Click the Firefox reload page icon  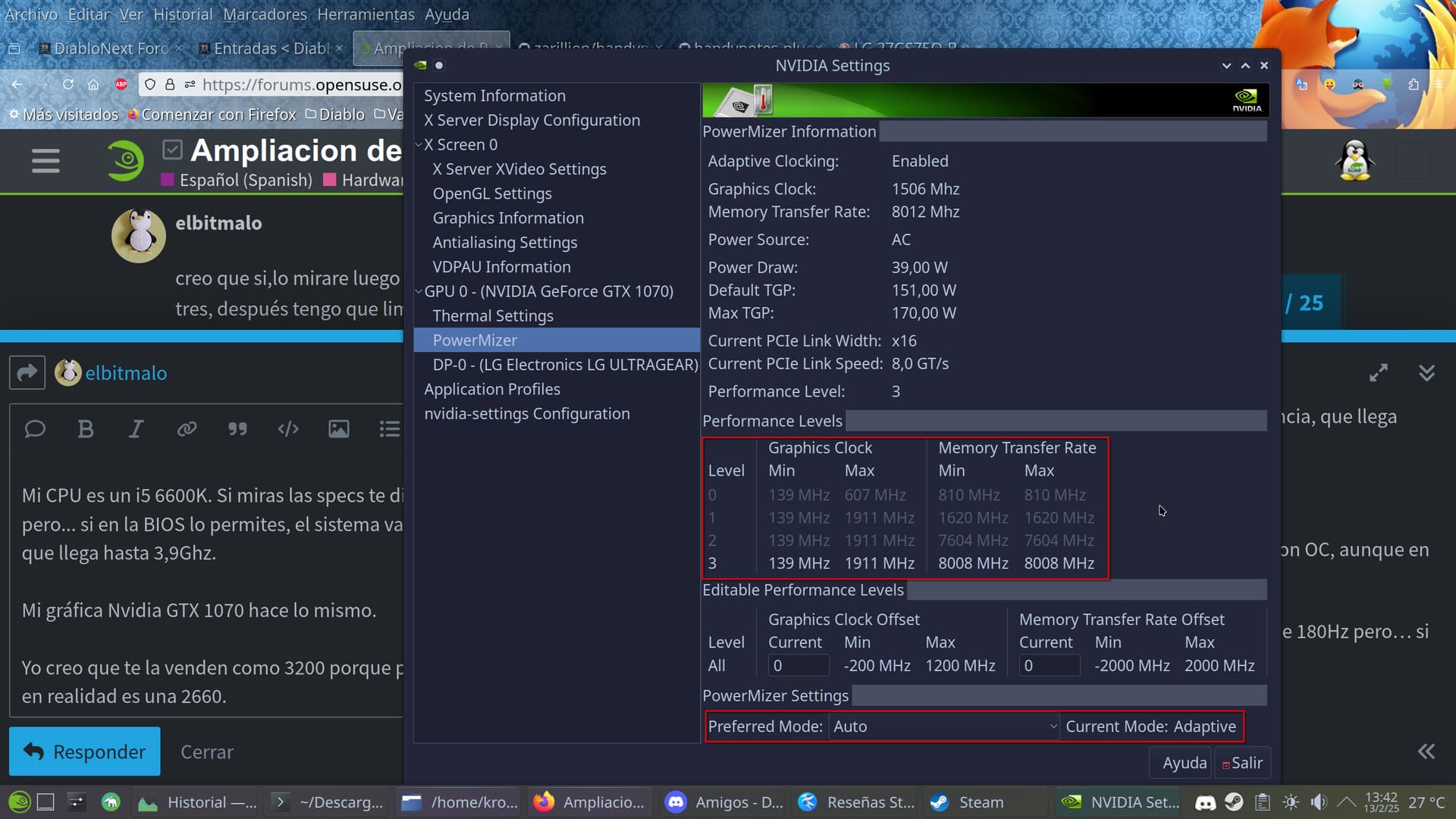tap(68, 84)
